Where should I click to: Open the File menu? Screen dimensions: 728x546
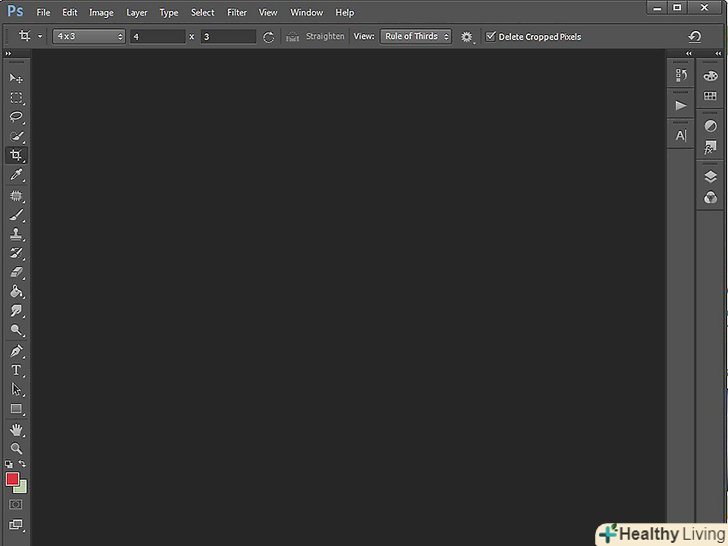click(x=43, y=13)
